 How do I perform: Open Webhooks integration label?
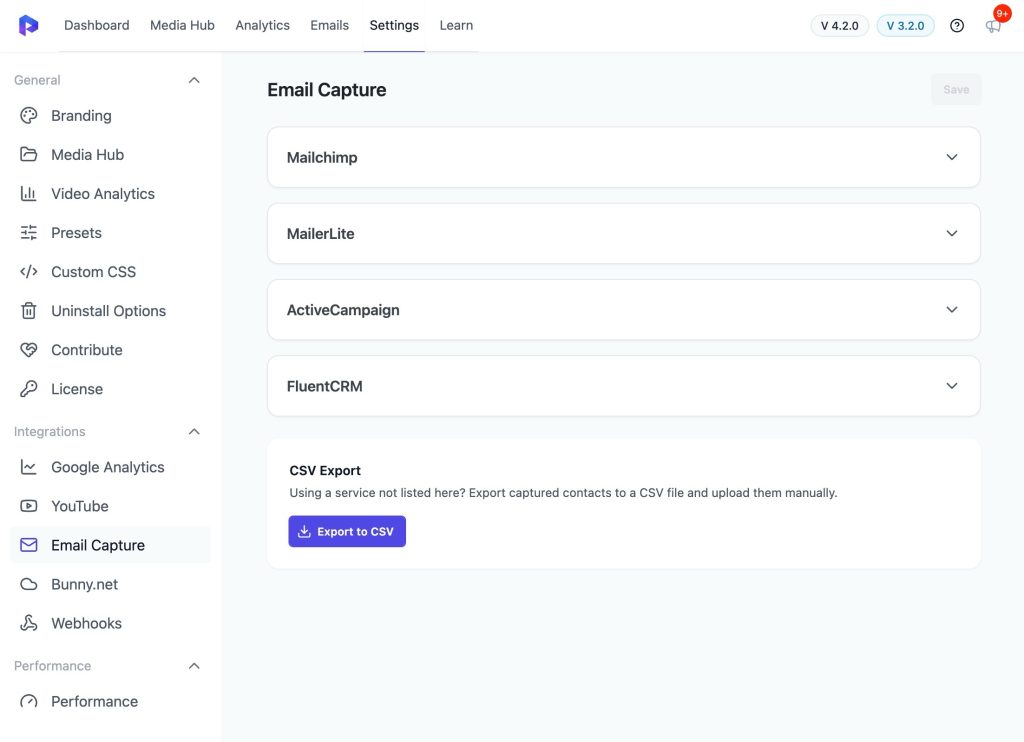click(87, 623)
